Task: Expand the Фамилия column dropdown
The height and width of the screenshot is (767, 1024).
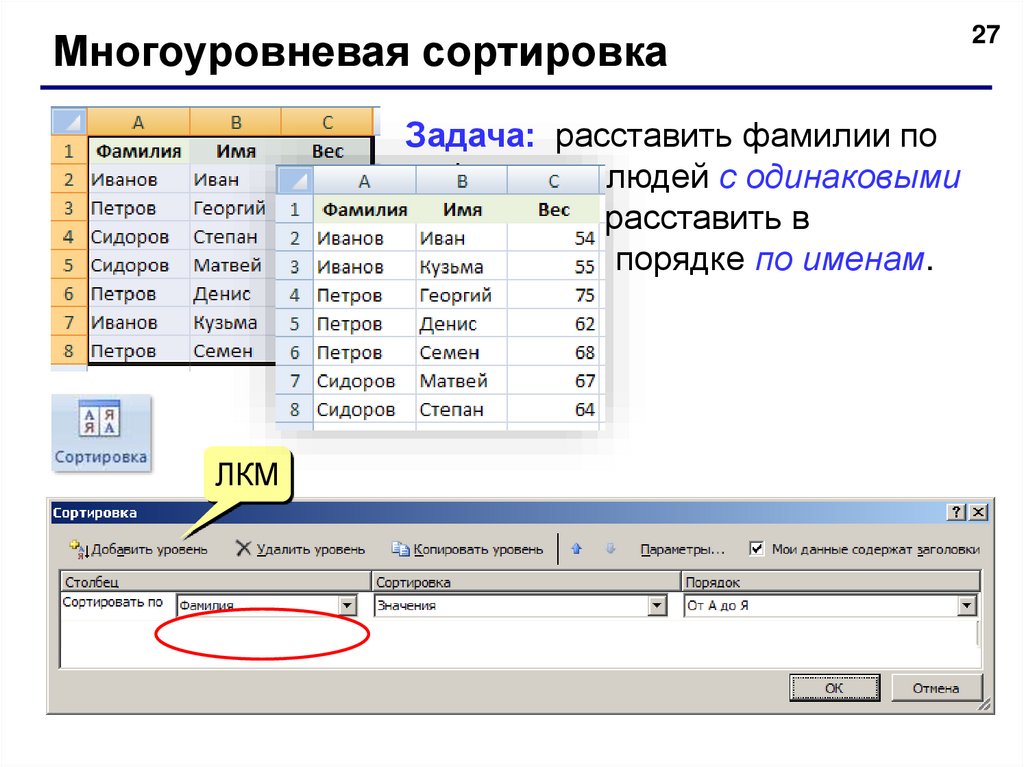Action: point(348,606)
